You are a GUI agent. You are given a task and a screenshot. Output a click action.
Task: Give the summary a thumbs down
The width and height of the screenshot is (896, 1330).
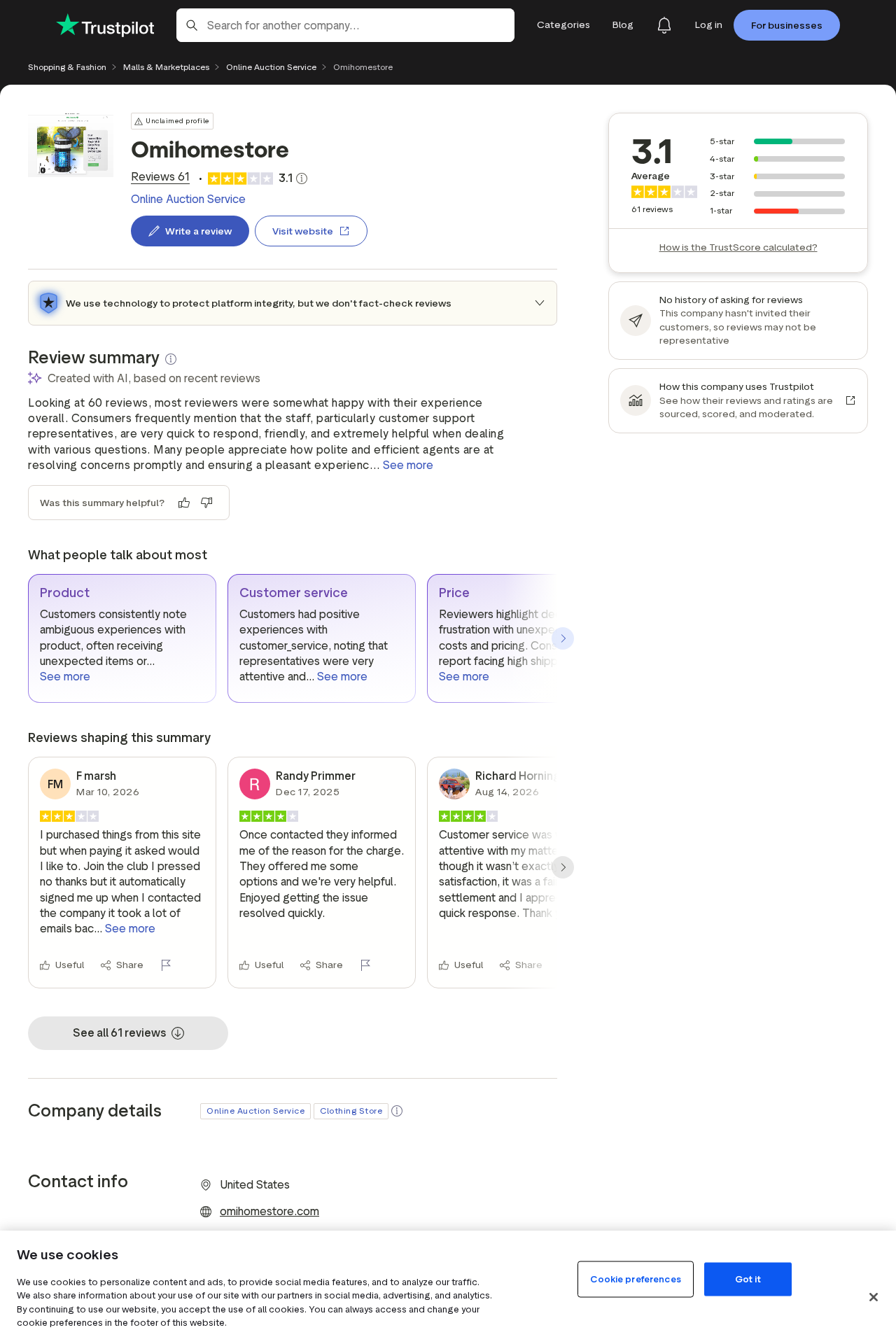click(206, 503)
